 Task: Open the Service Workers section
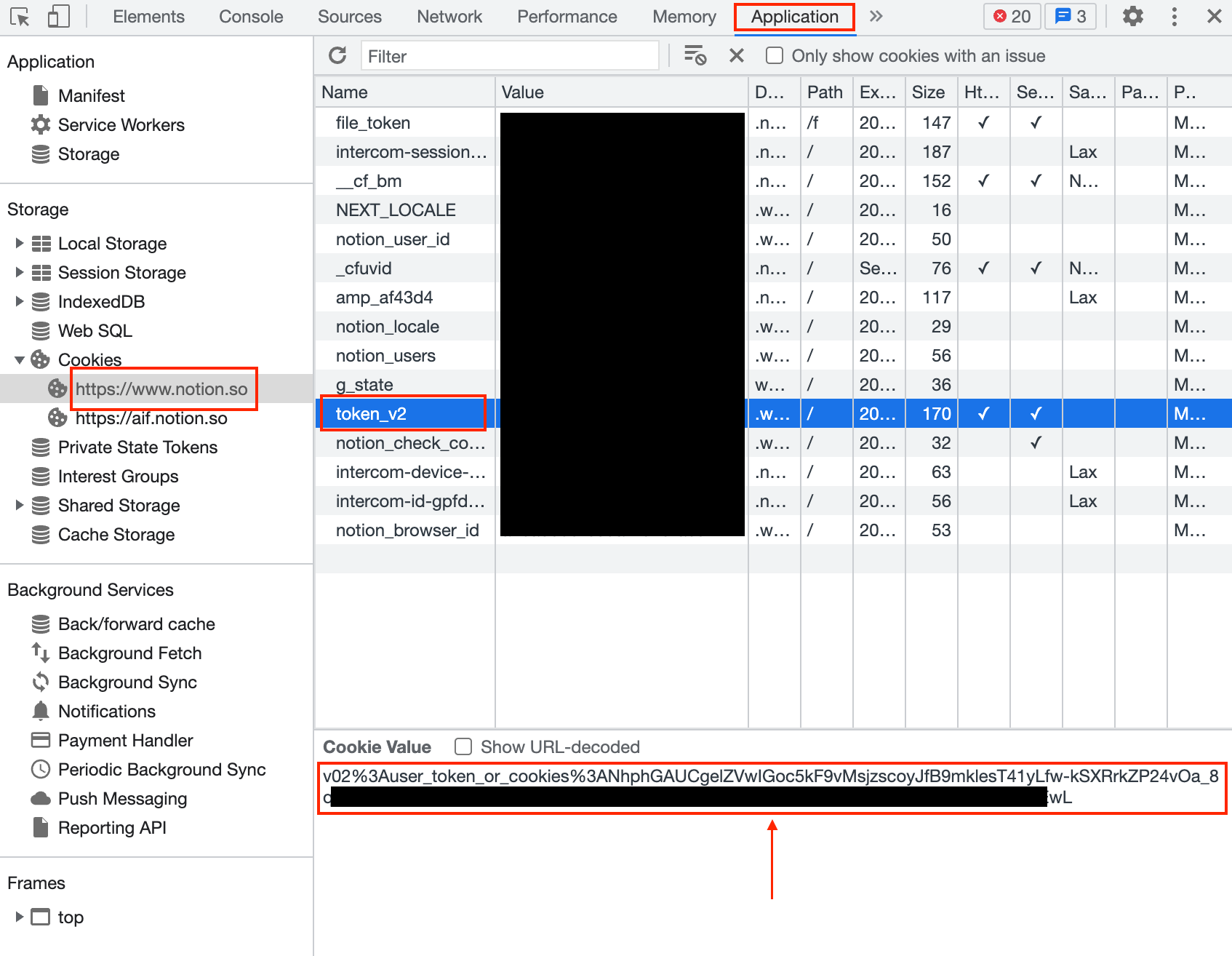click(121, 125)
